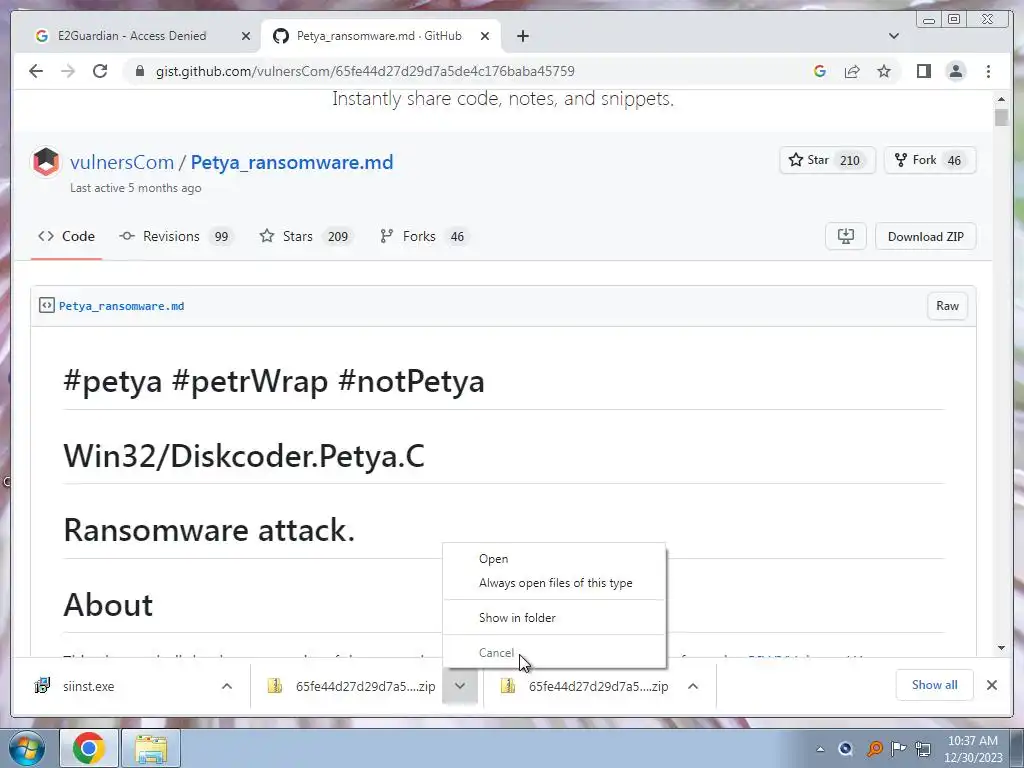The image size is (1024, 768).
Task: Click the page scrollbar down arrow
Action: pyautogui.click(x=1001, y=648)
